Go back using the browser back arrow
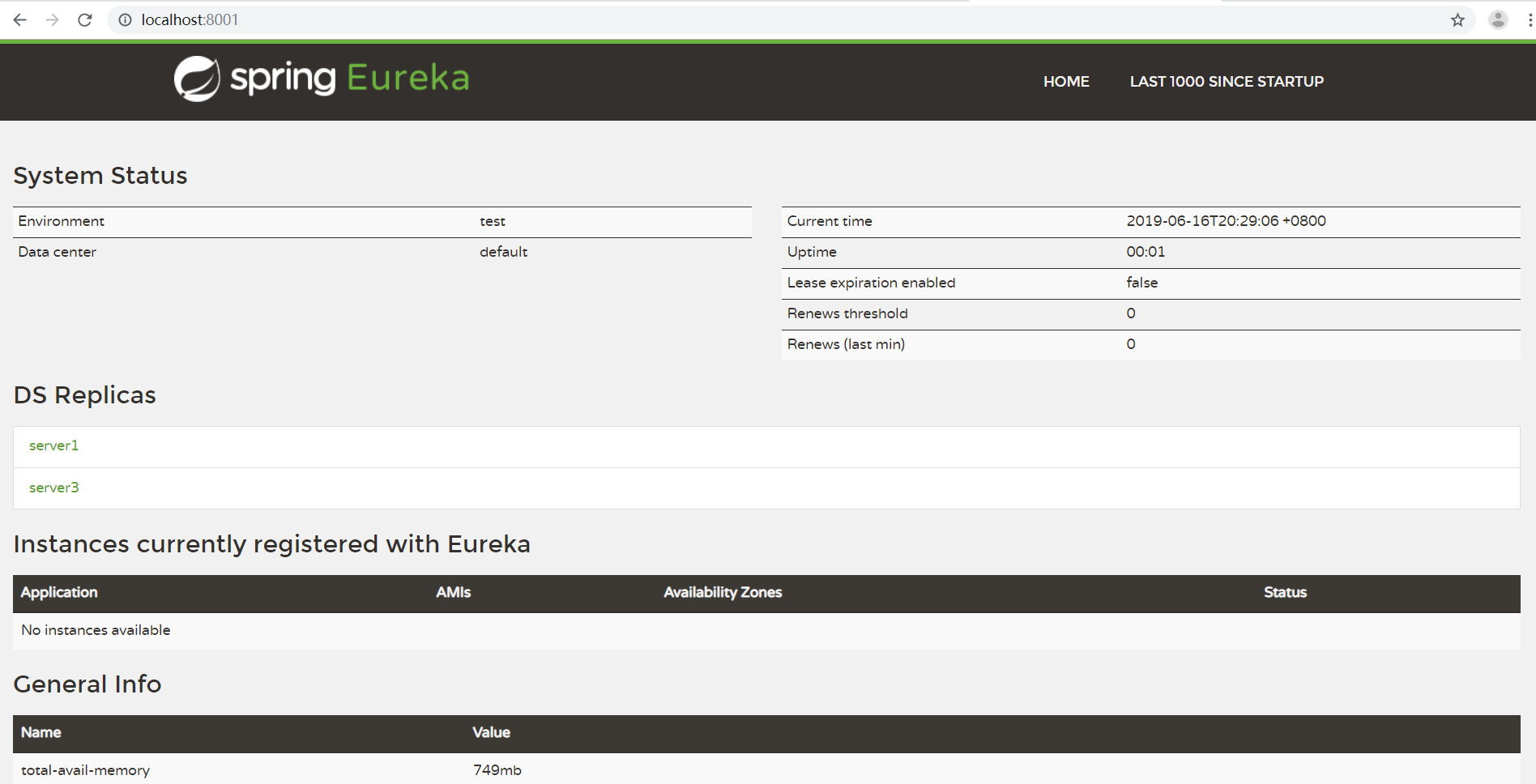The width and height of the screenshot is (1536, 784). 20,20
